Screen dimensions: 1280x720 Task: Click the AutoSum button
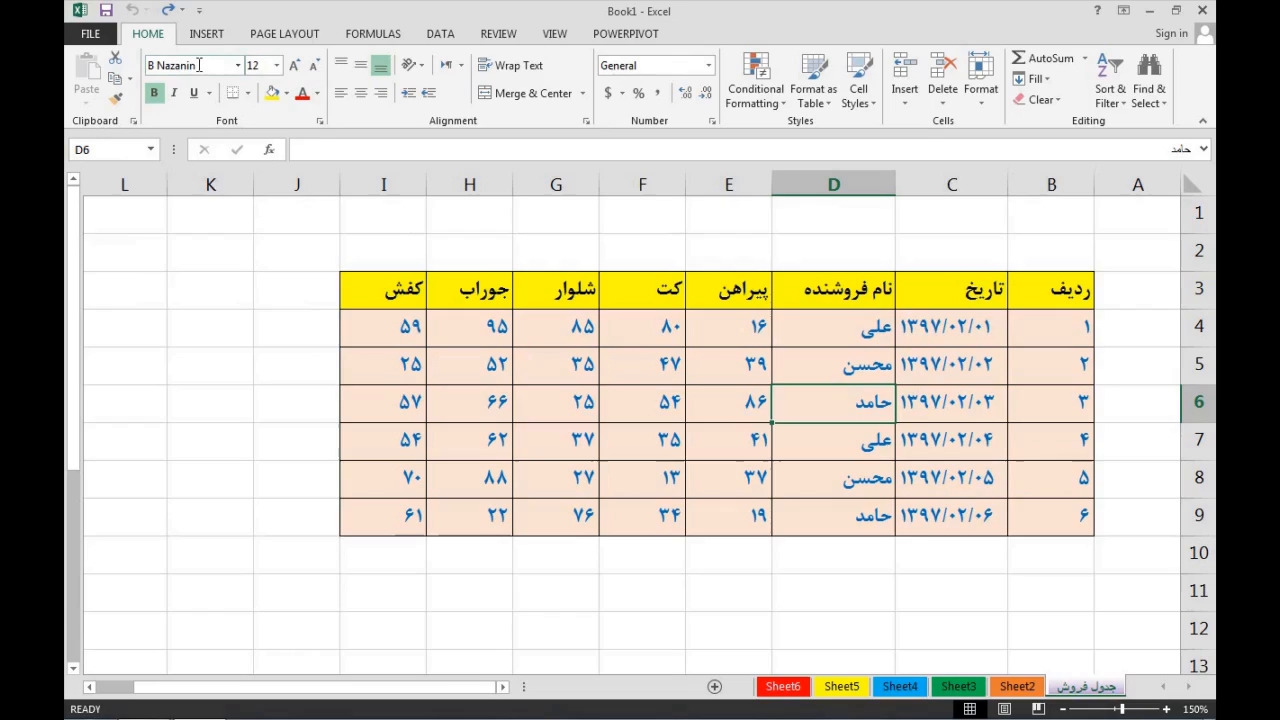[x=1042, y=58]
